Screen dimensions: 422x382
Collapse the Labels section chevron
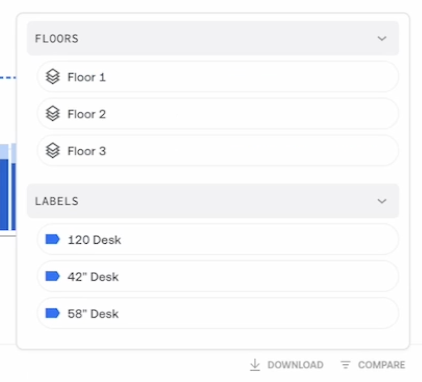pos(382,201)
